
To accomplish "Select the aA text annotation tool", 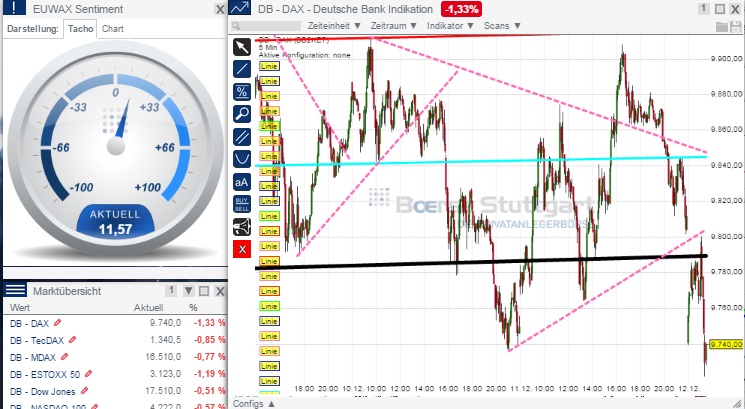I will point(242,182).
